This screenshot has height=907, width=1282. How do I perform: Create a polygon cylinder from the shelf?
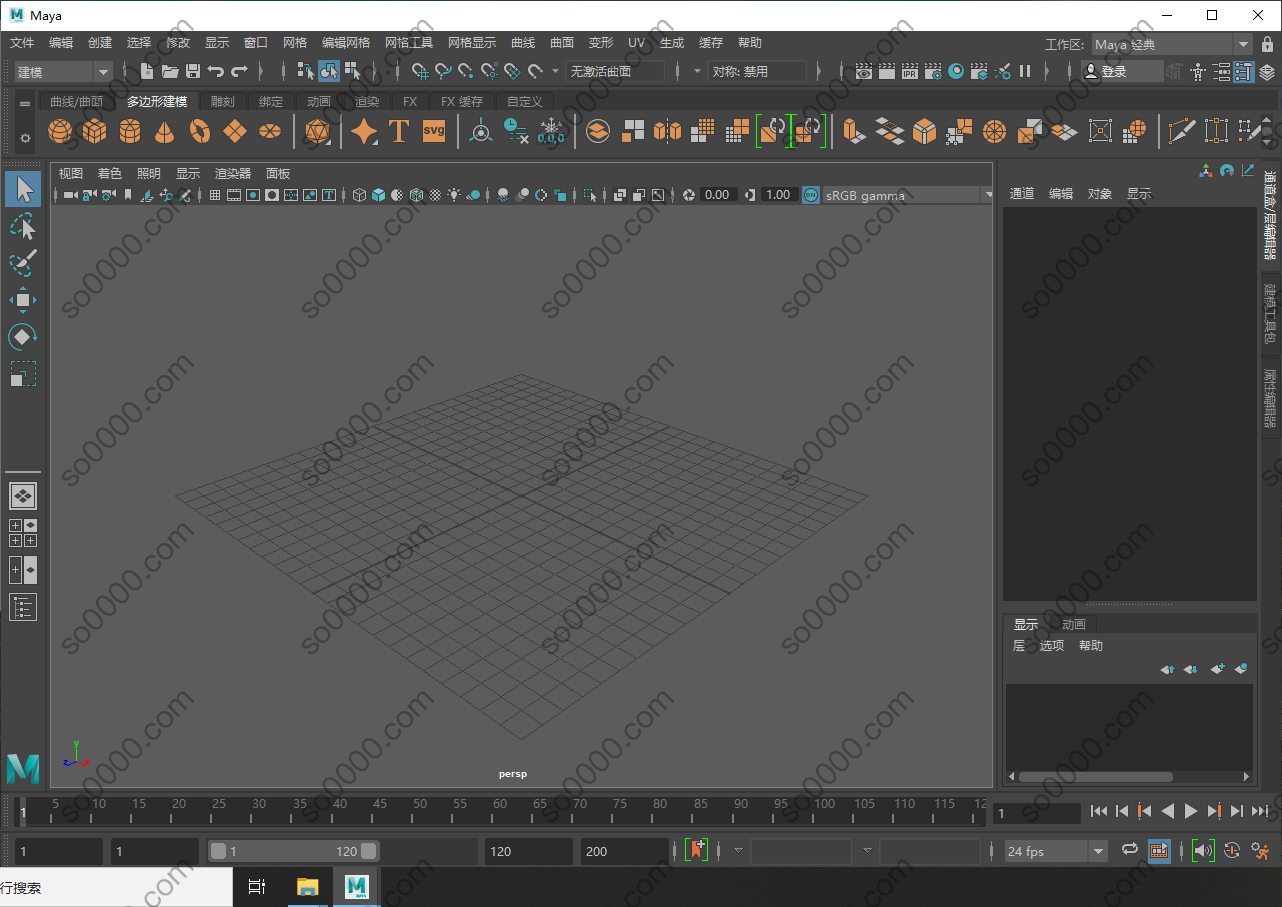(x=130, y=131)
